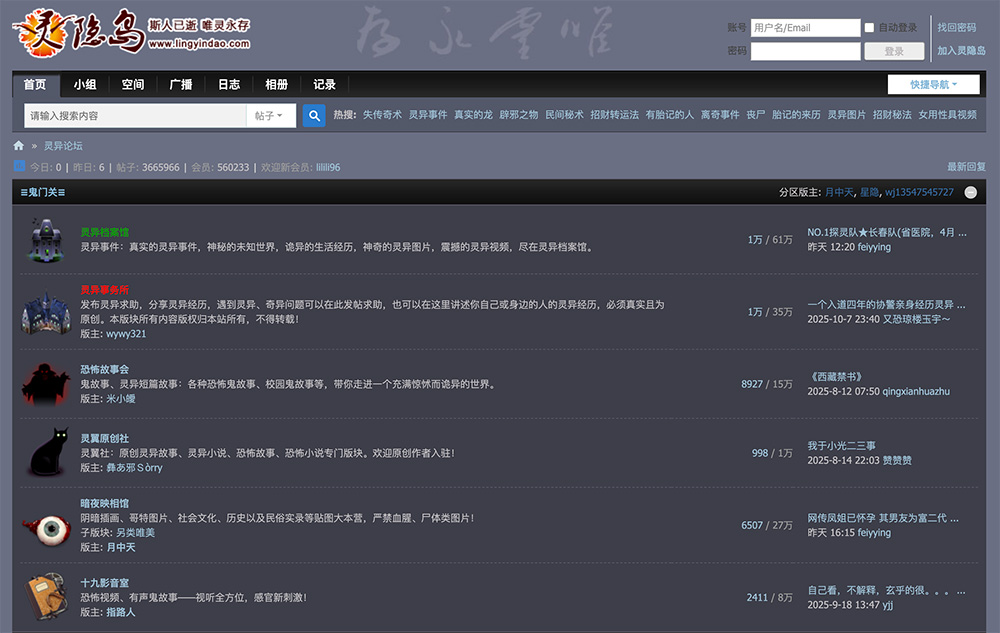1000x633 pixels.
Task: Open 暗夜映相馆 eyeball icon
Action: (46, 526)
